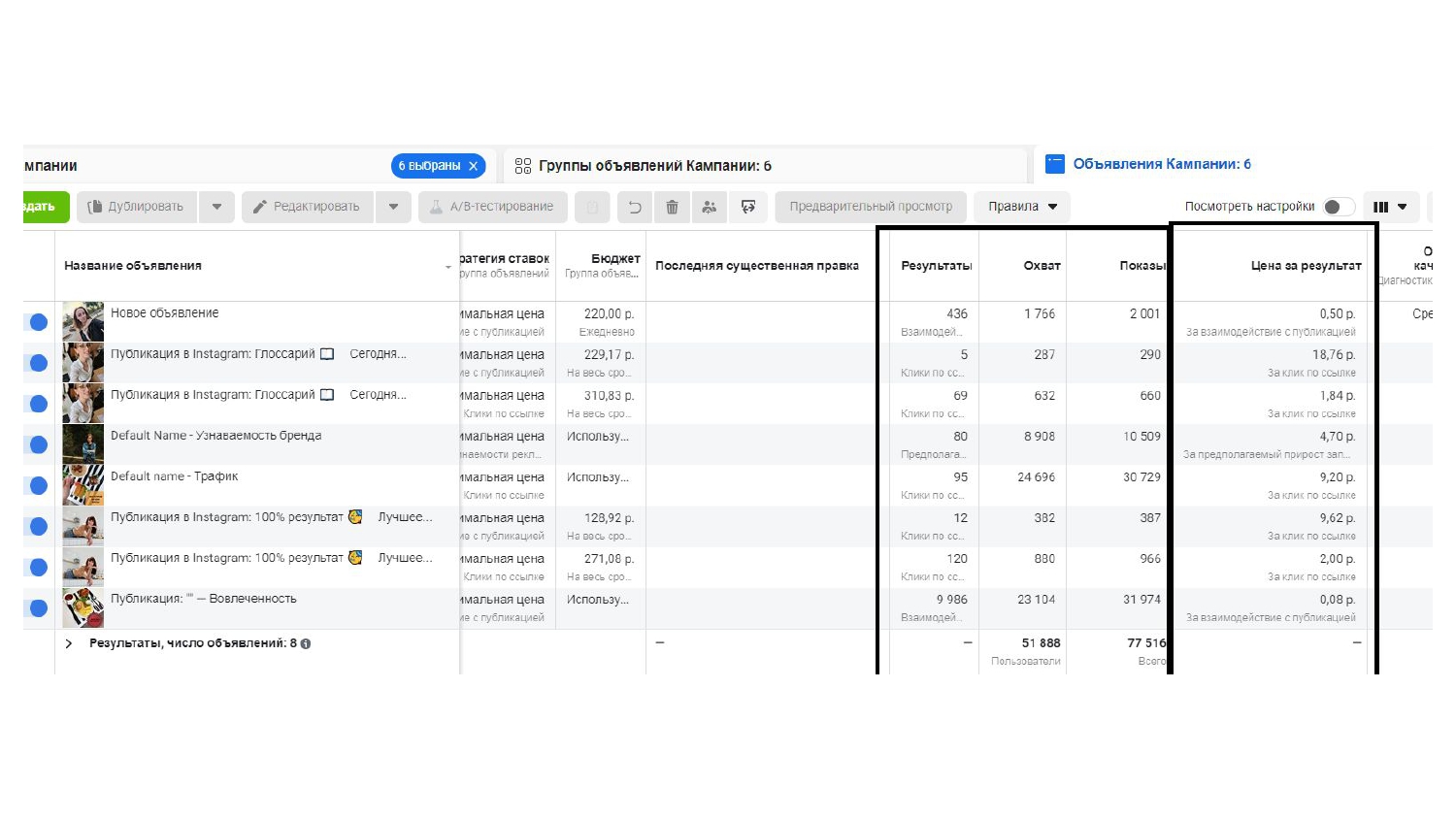
Task: Start A/B-тестирование with the flask button
Action: 492,207
